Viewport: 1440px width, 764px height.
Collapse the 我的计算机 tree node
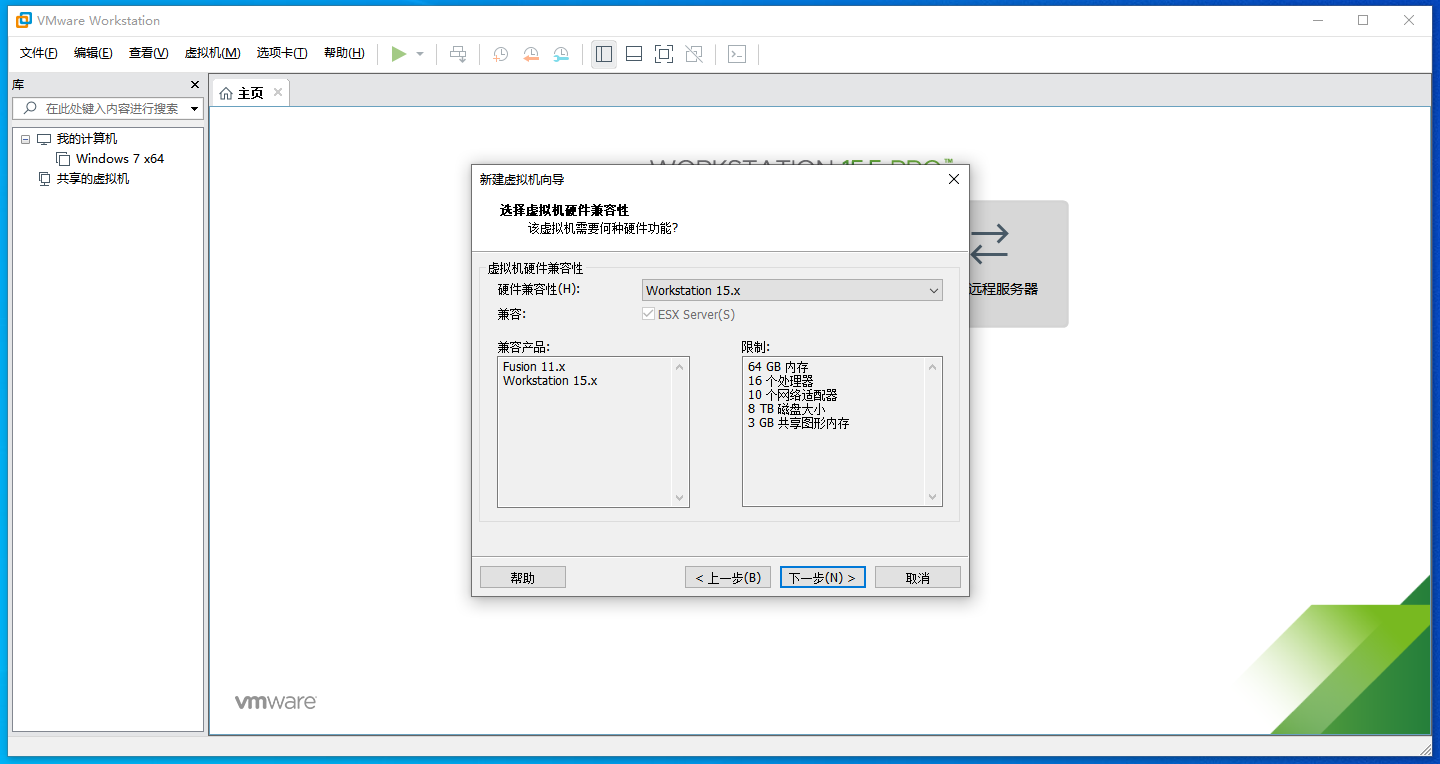coord(26,139)
